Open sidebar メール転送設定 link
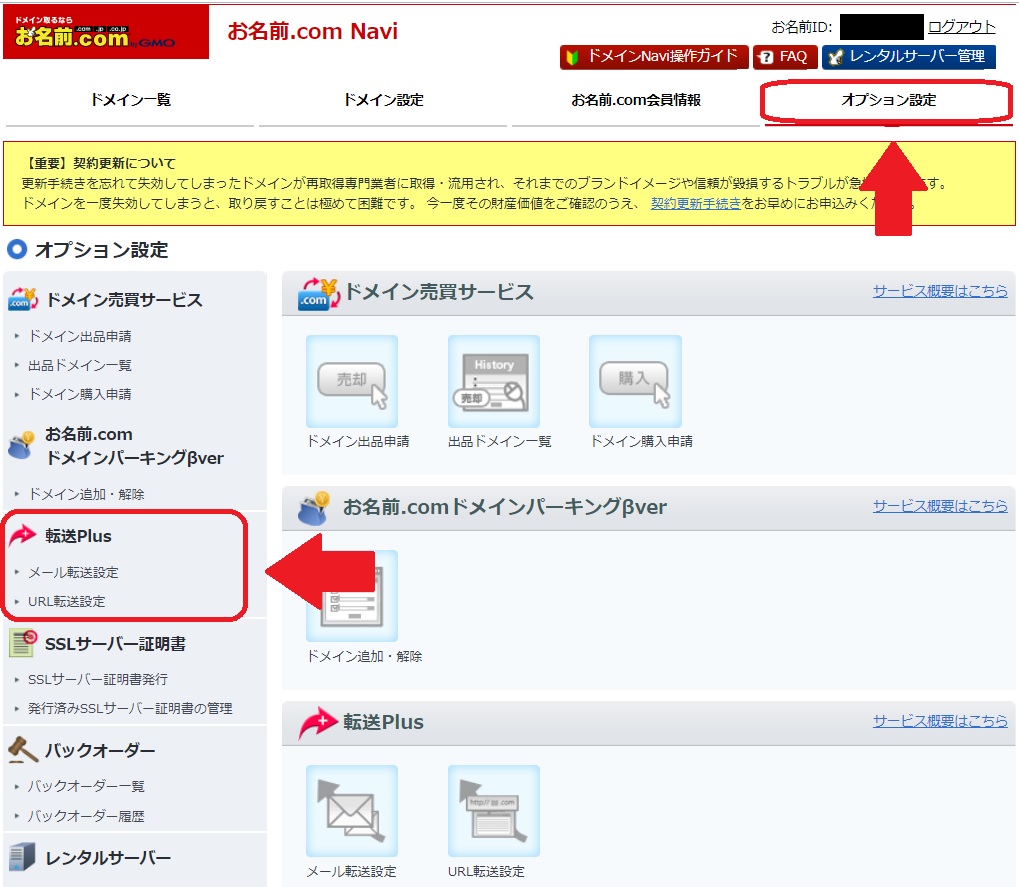 tap(73, 572)
